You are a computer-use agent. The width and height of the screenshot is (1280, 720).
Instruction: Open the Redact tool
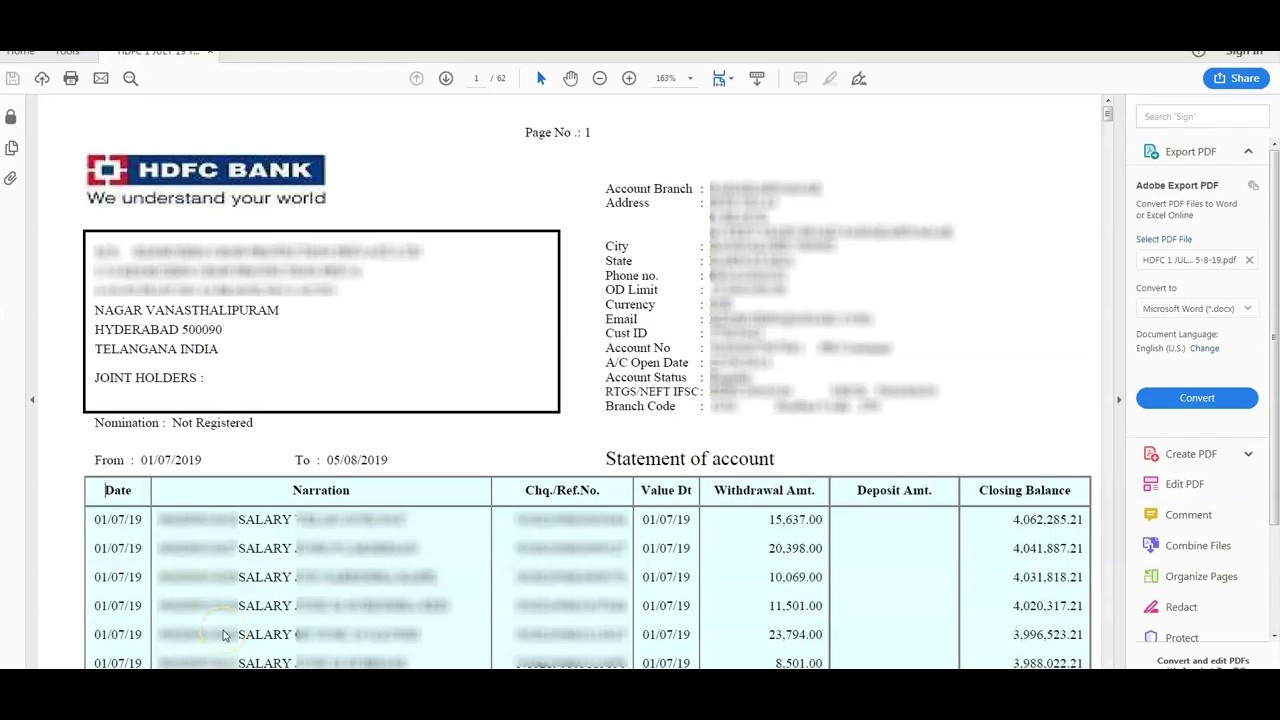pos(1181,607)
